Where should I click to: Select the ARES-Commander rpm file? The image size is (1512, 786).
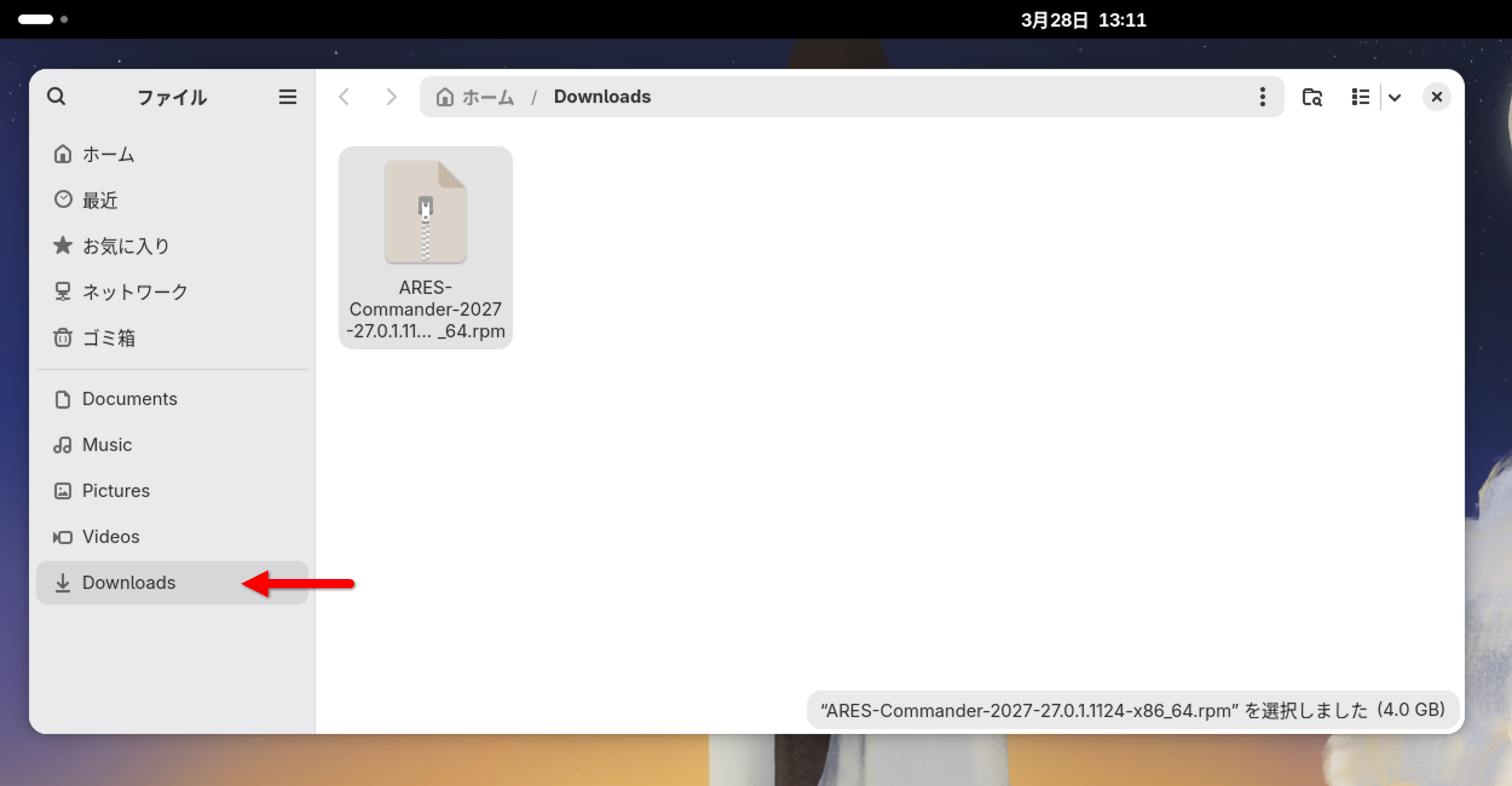coord(425,248)
